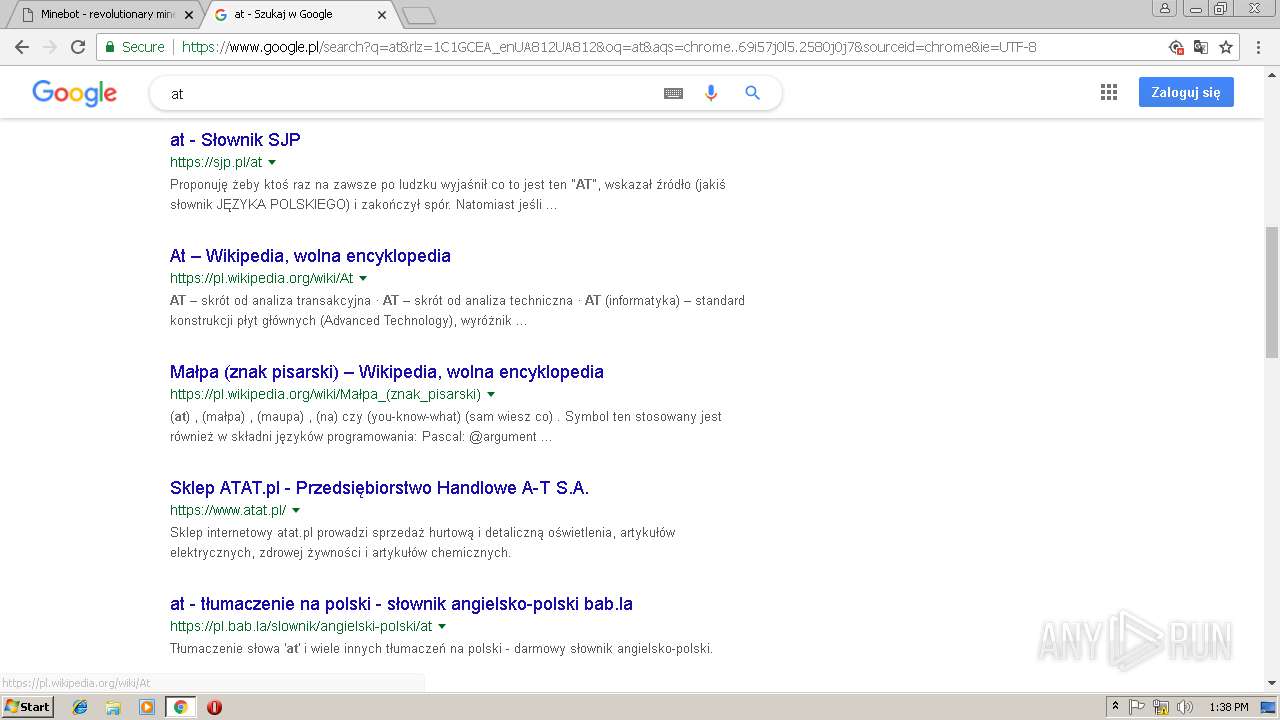The image size is (1280, 720).
Task: Open the bab.la 'at - tłumaczenie na polski' result
Action: coord(401,604)
